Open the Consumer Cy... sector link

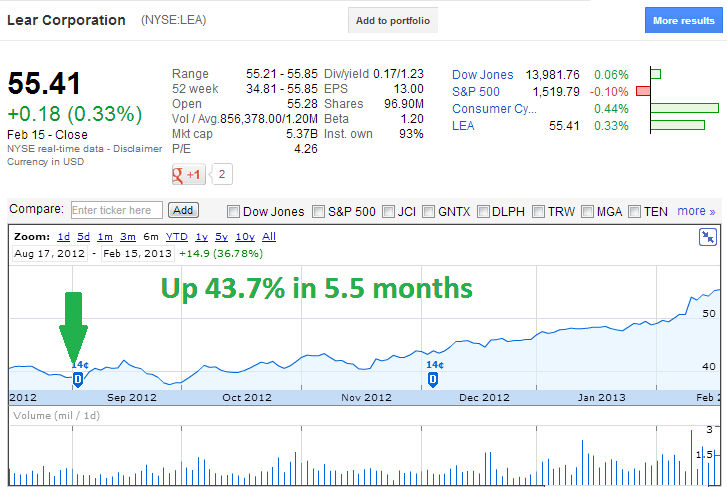tap(494, 109)
